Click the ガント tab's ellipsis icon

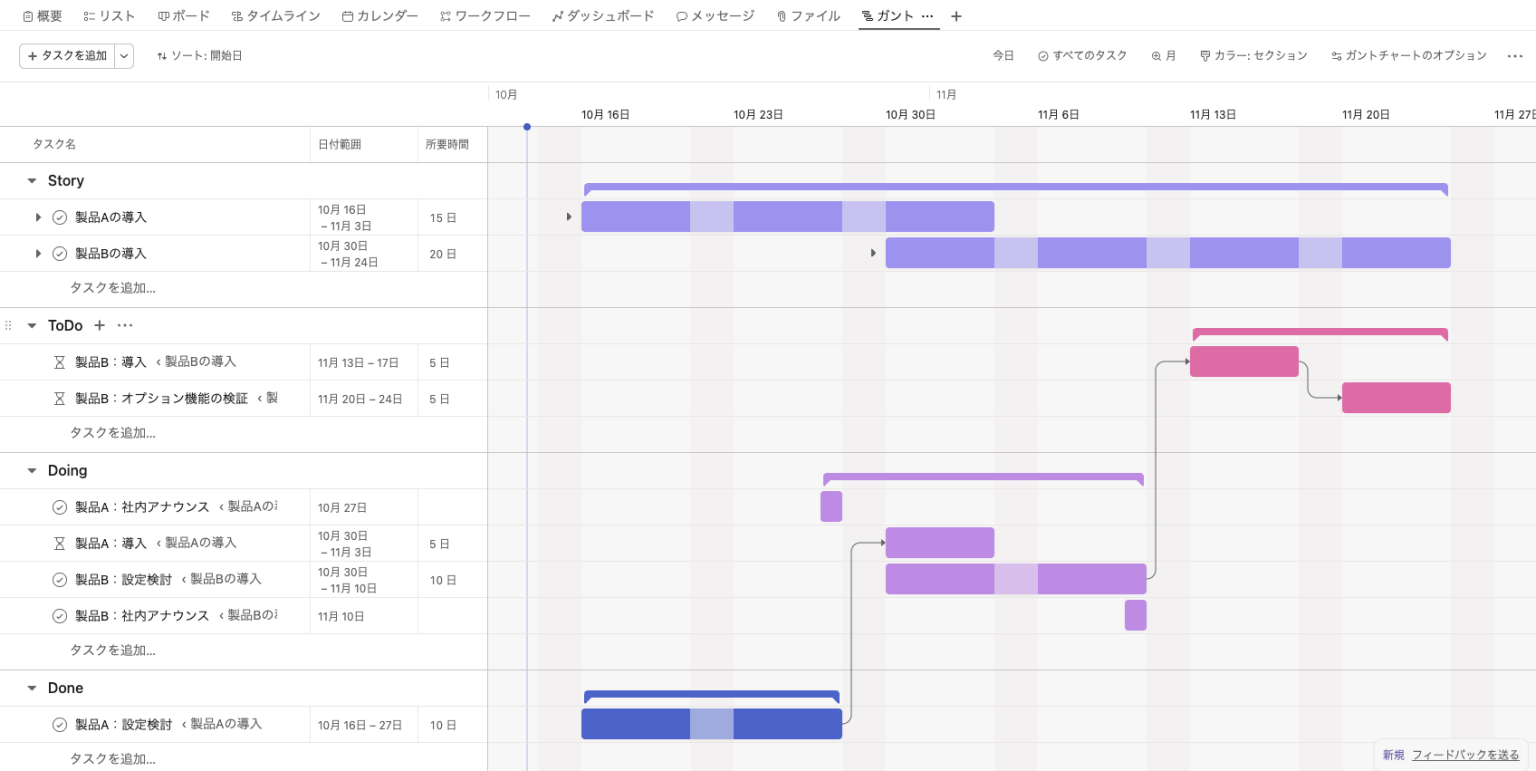927,16
